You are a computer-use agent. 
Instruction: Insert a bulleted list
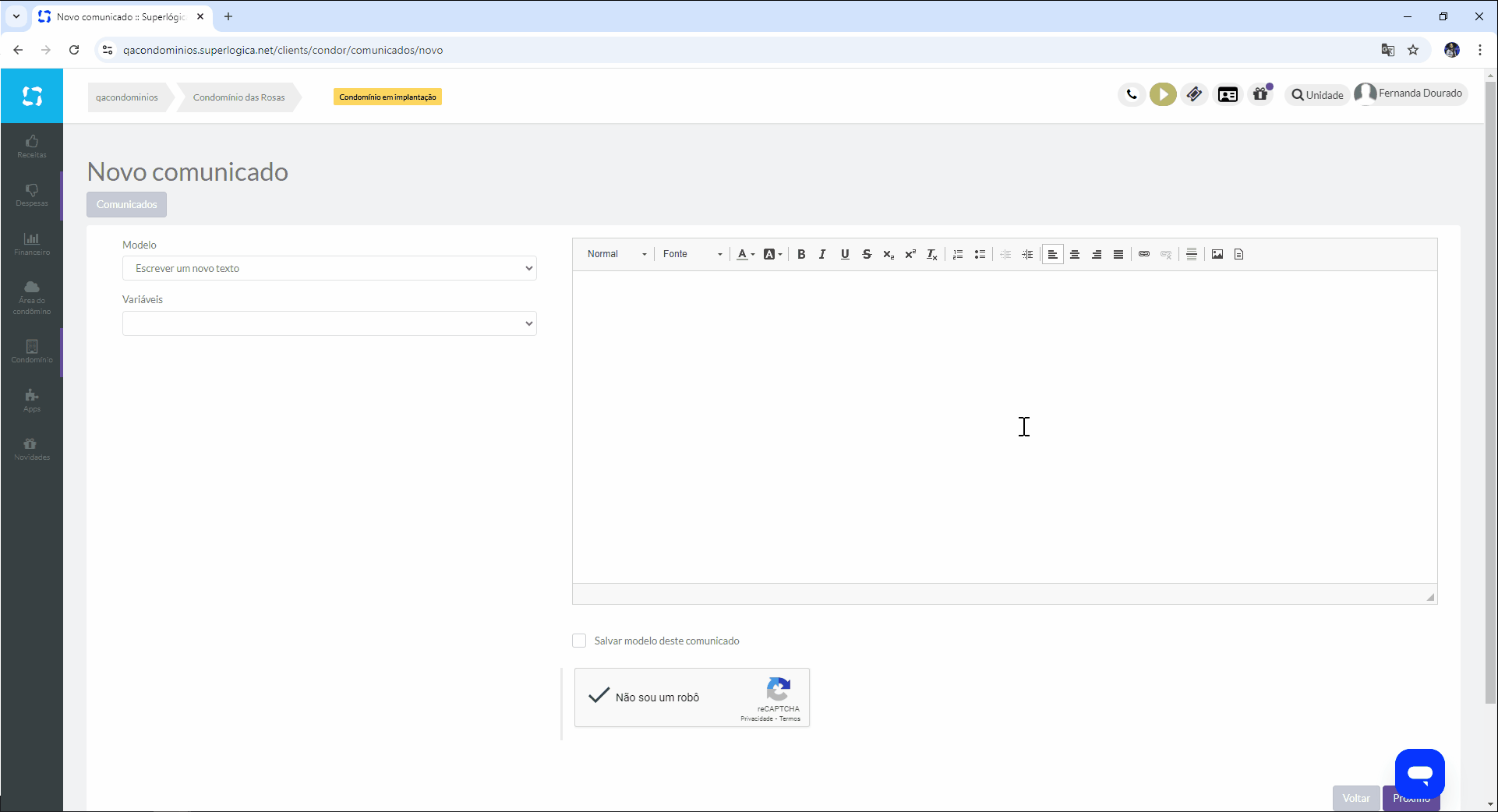980,254
